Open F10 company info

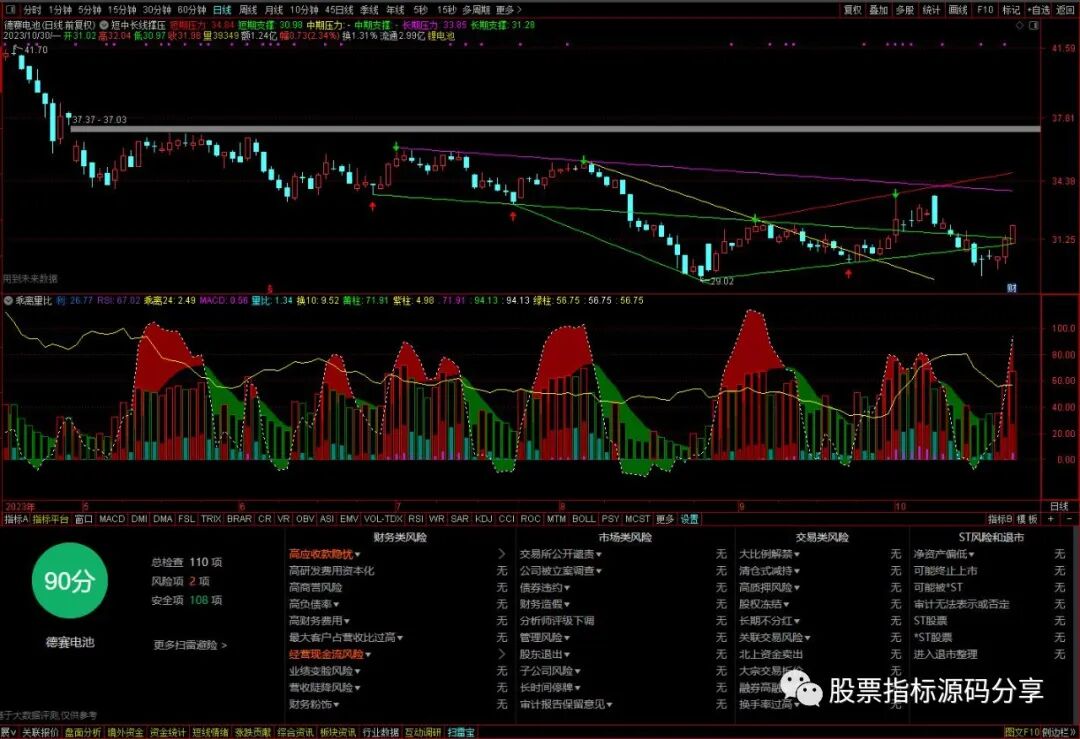click(x=985, y=10)
